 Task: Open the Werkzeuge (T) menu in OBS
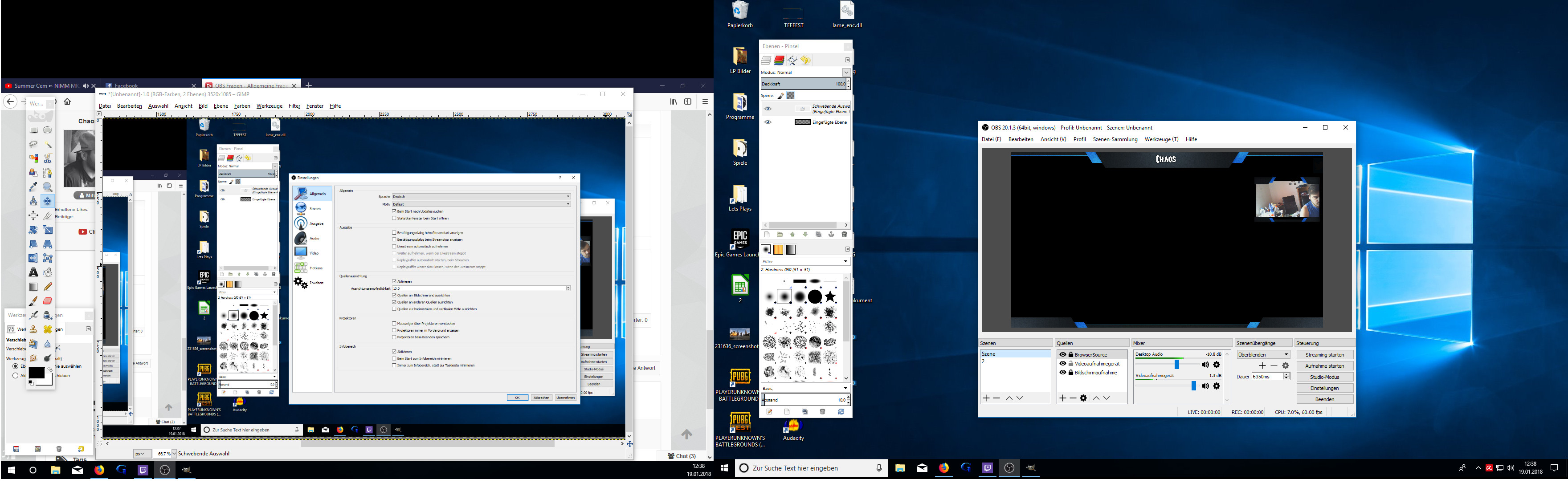[1161, 139]
